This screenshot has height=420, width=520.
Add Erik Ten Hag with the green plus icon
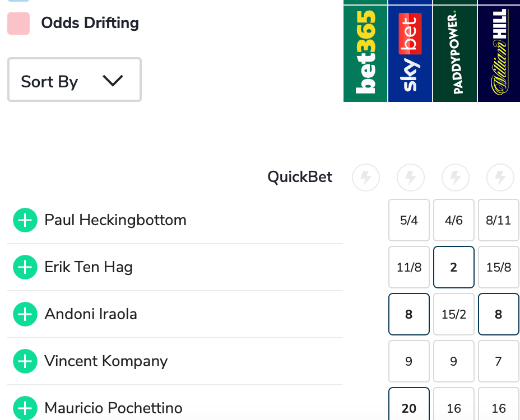click(x=25, y=267)
